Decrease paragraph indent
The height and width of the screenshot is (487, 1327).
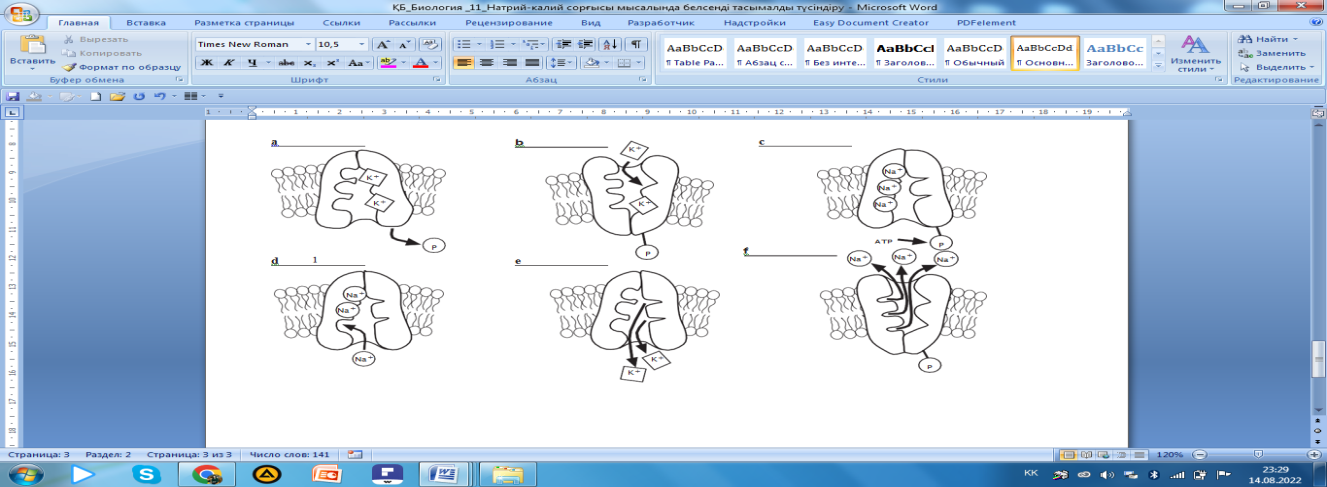pos(563,45)
